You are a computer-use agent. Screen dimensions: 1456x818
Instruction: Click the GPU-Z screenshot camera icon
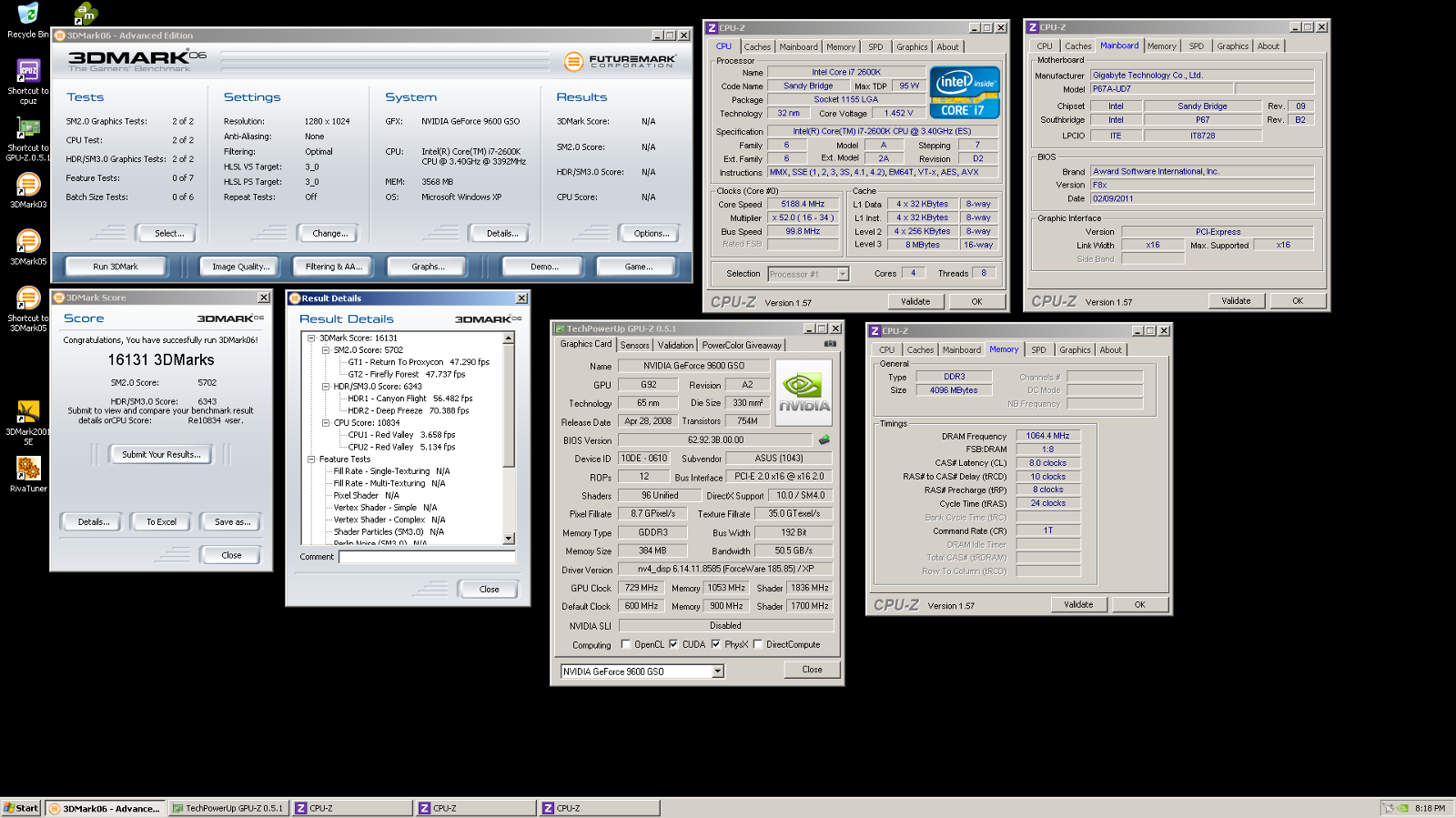[x=830, y=344]
